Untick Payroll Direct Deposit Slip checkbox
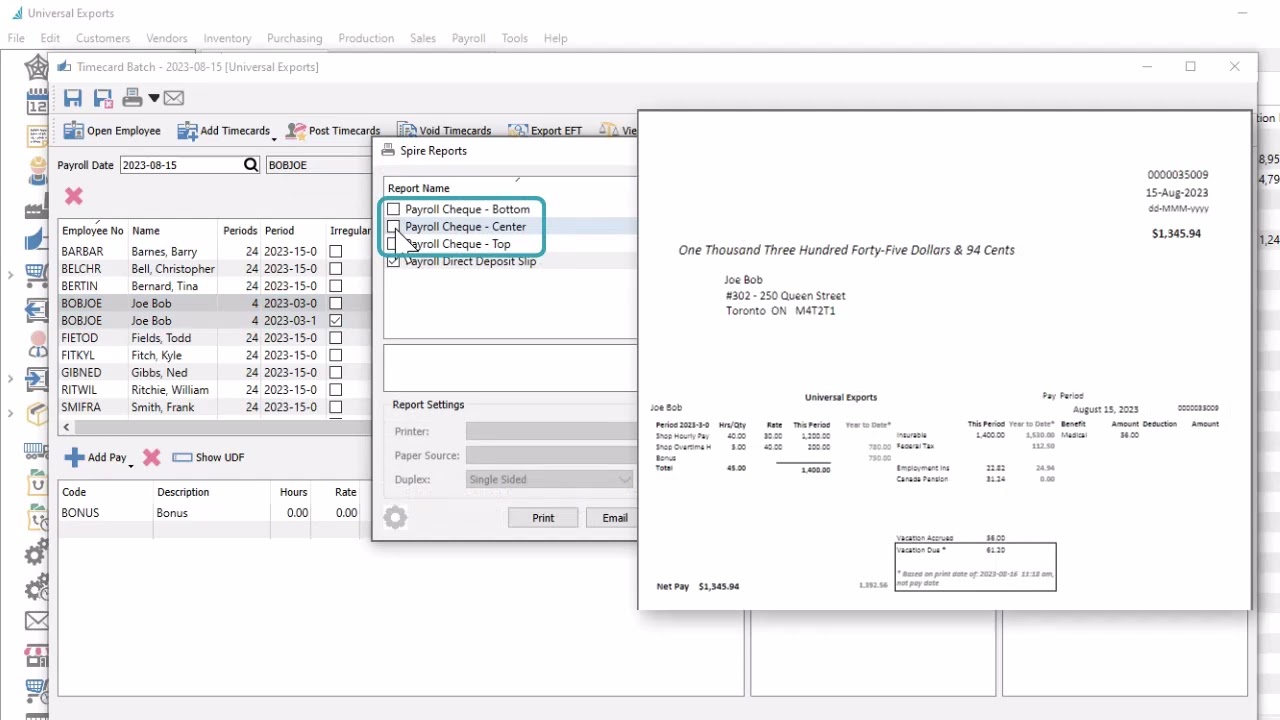 (393, 261)
